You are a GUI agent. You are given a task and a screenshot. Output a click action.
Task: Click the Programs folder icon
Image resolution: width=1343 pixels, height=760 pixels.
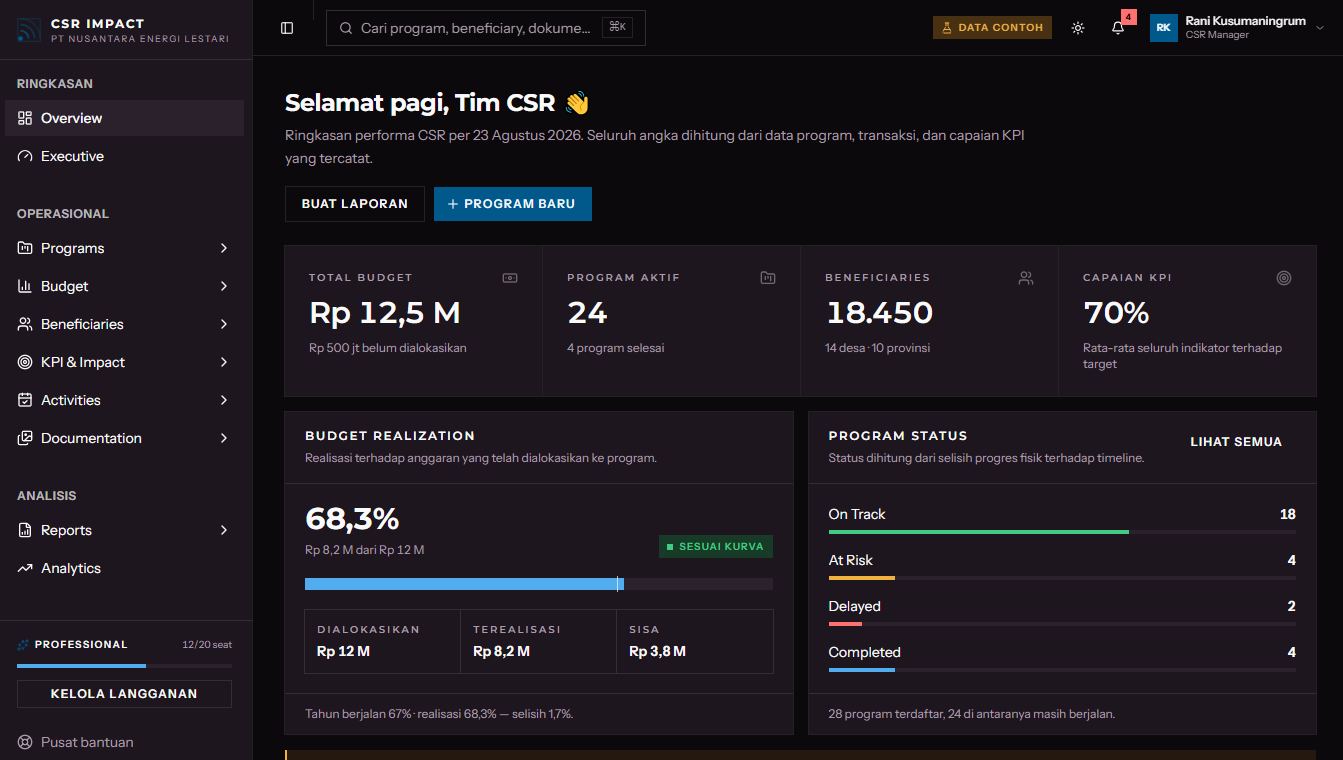point(25,248)
